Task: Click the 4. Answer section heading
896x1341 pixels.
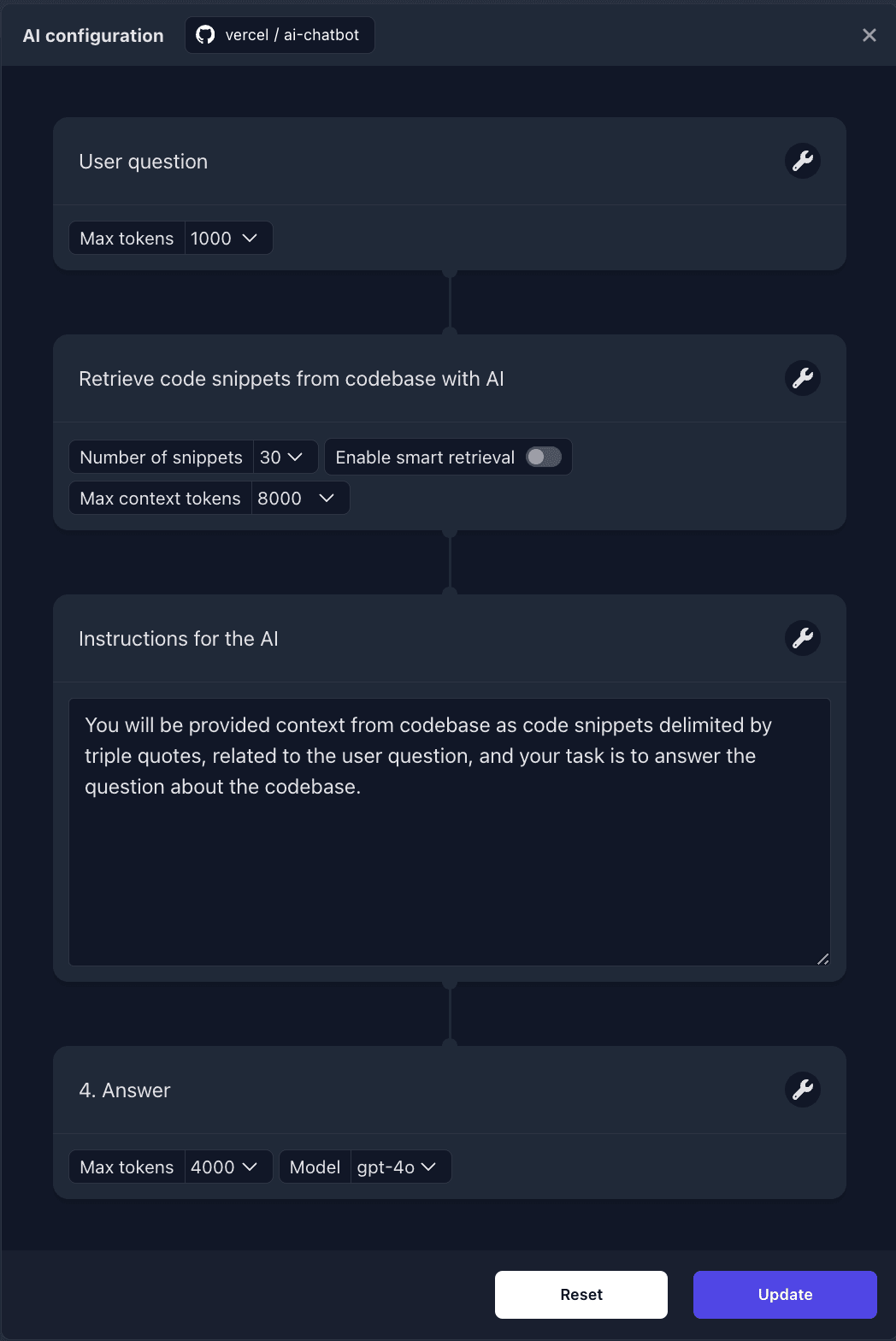Action: tap(125, 1090)
